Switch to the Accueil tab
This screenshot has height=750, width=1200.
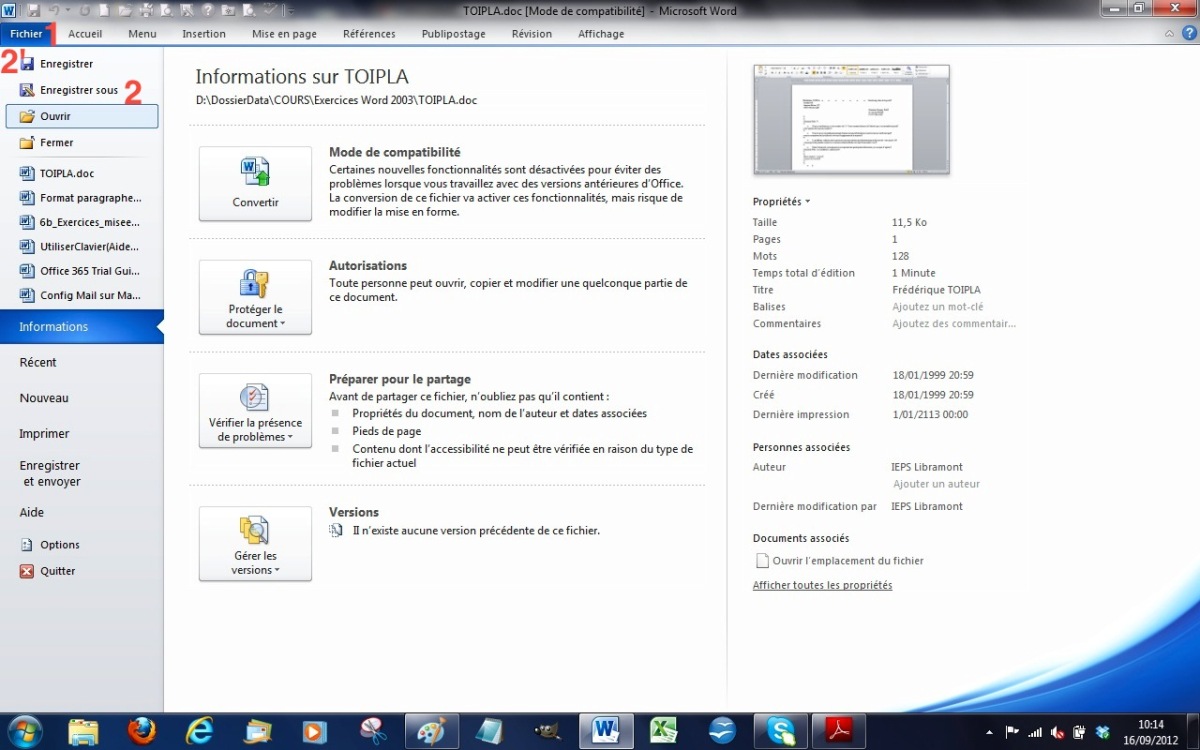click(x=85, y=34)
